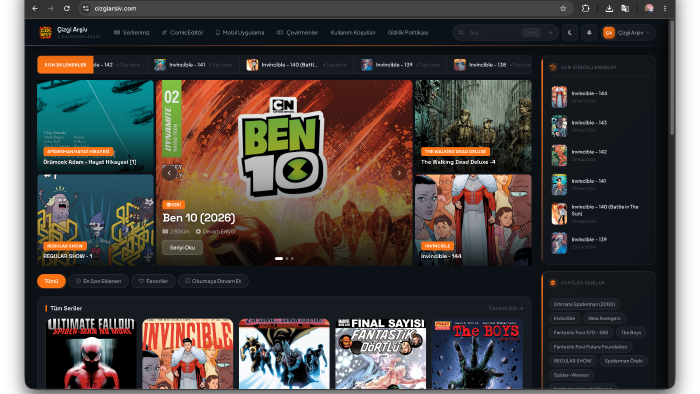
Task: Open browser extensions puzzle icon
Action: (x=585, y=8)
